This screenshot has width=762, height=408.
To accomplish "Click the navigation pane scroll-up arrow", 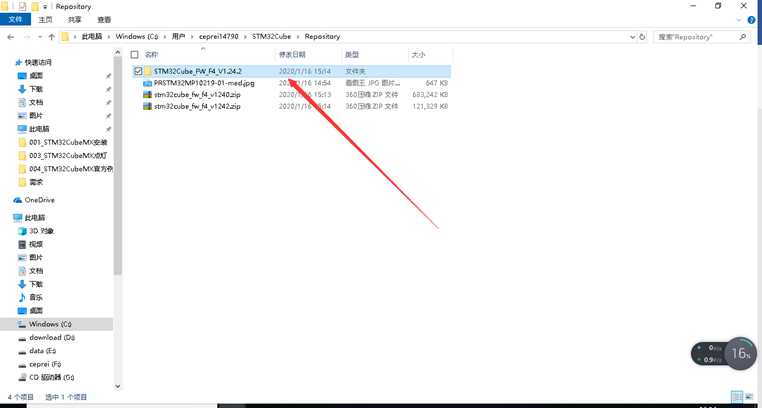I will [x=118, y=52].
